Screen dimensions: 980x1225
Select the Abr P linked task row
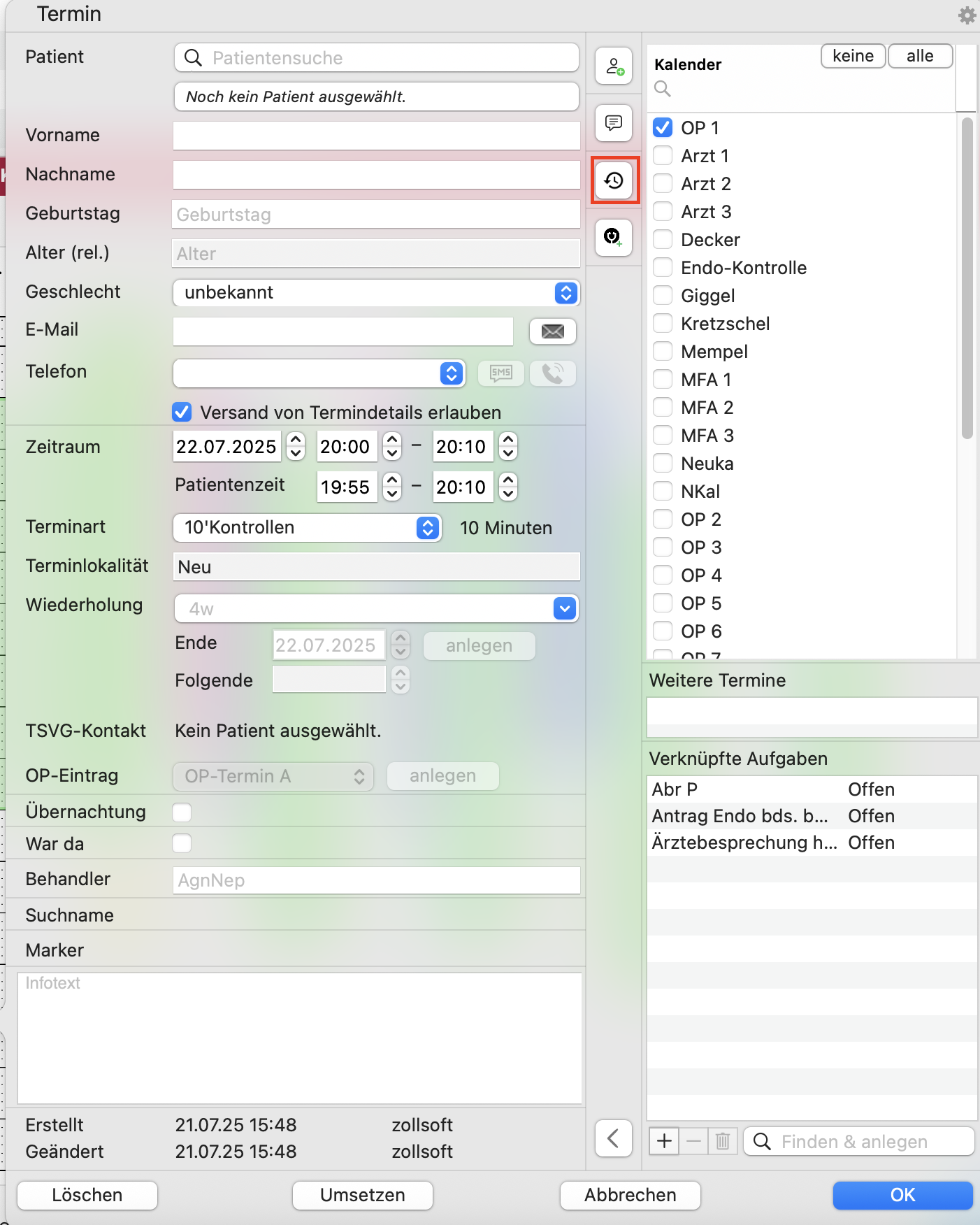point(812,789)
